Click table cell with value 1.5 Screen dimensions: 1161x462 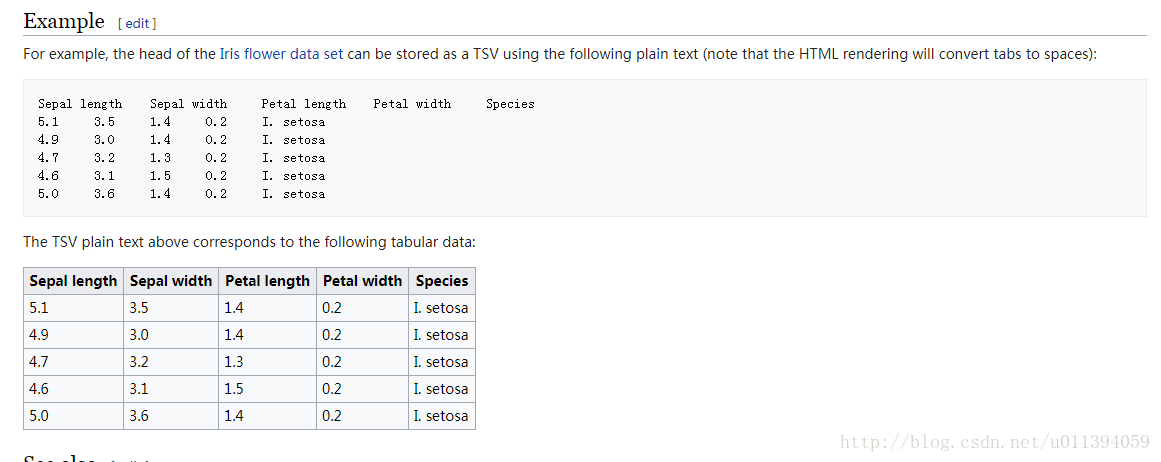[x=267, y=389]
